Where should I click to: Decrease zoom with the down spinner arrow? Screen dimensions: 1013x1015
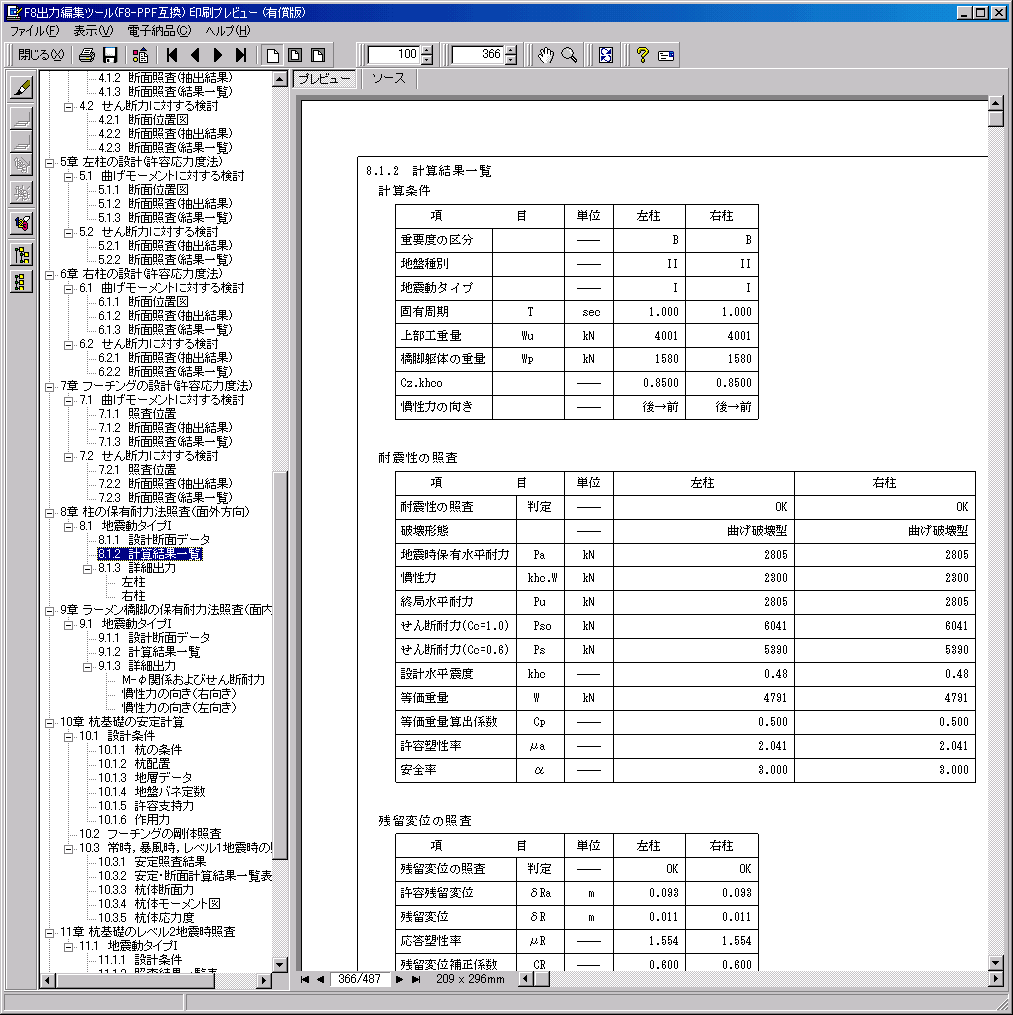pos(427,60)
